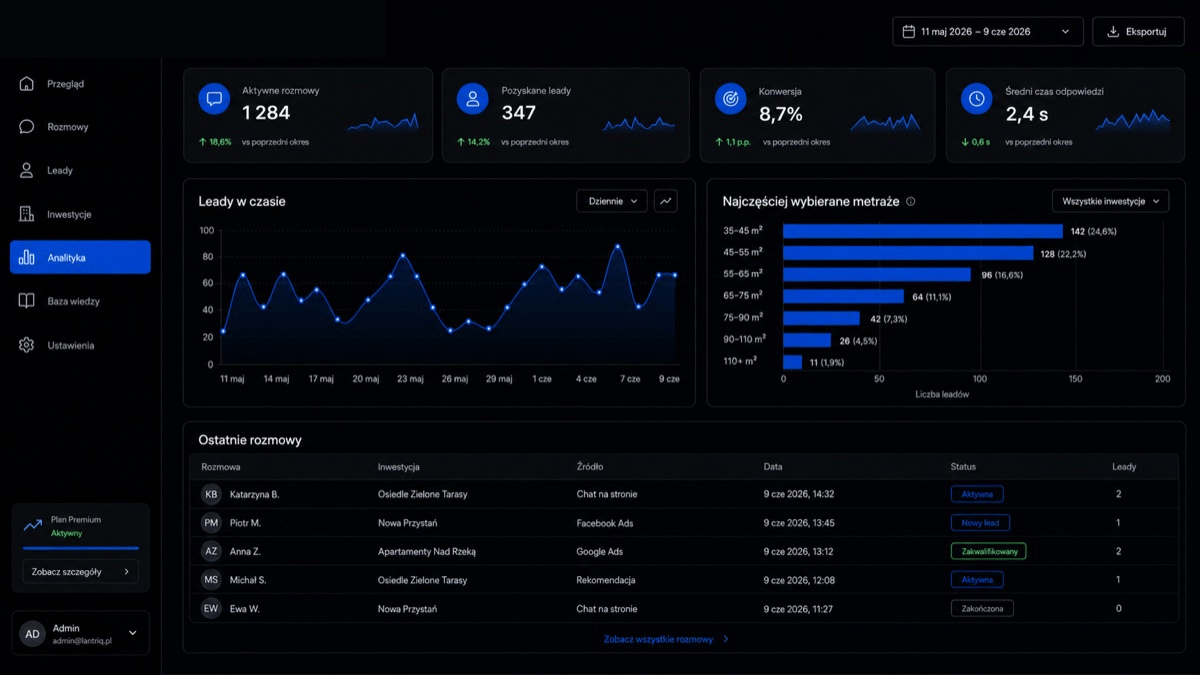
Task: Click the Aktywne rozmowy sparkline
Action: 383,122
